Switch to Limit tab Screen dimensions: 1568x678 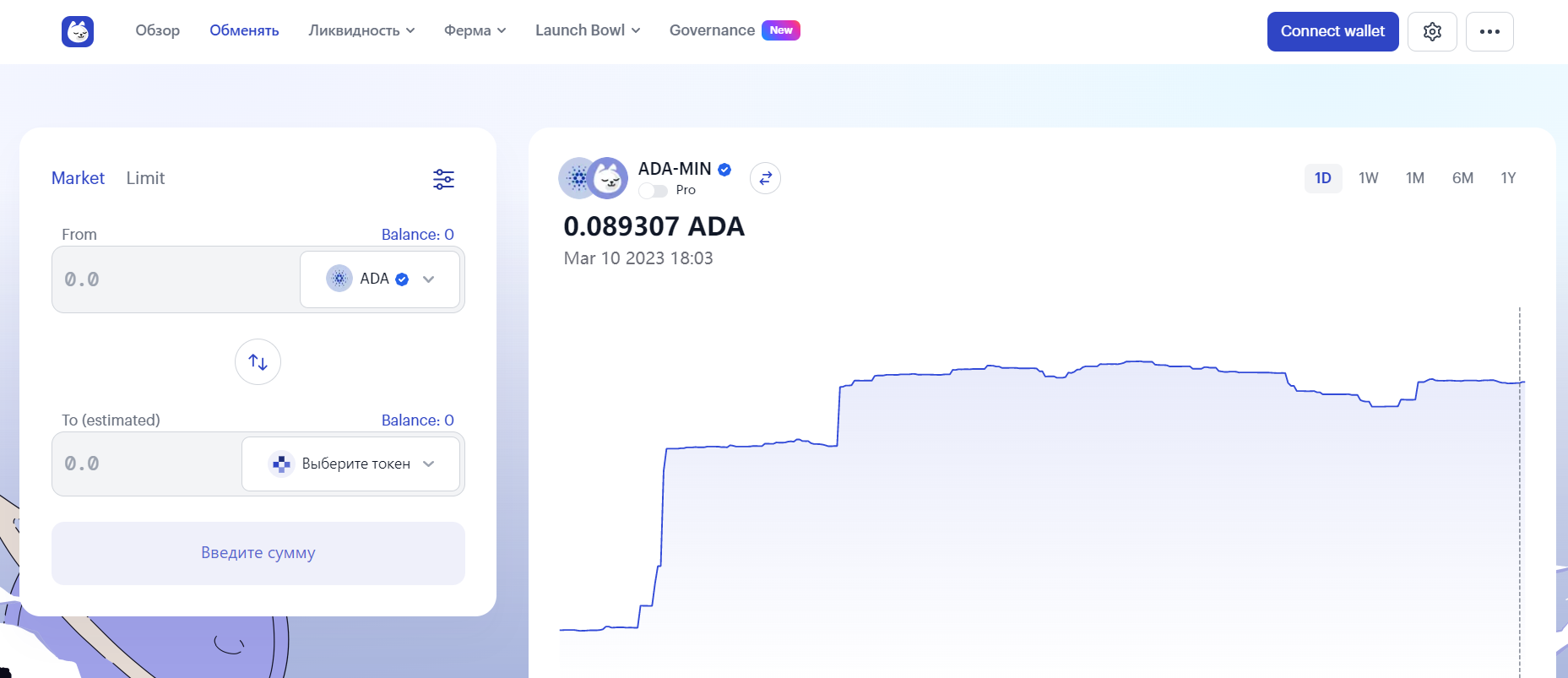[145, 178]
